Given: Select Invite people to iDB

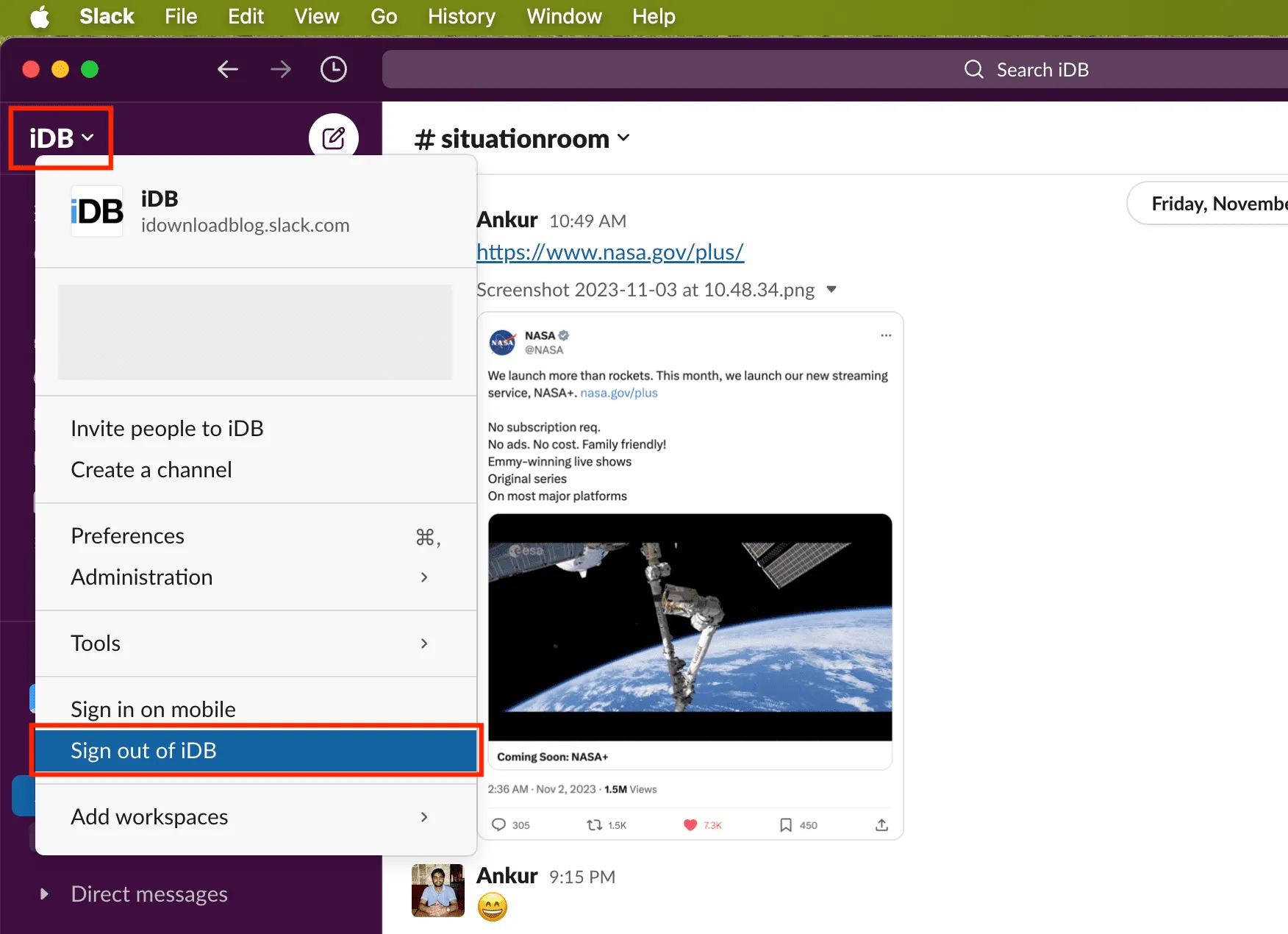Looking at the screenshot, I should pyautogui.click(x=256, y=428).
